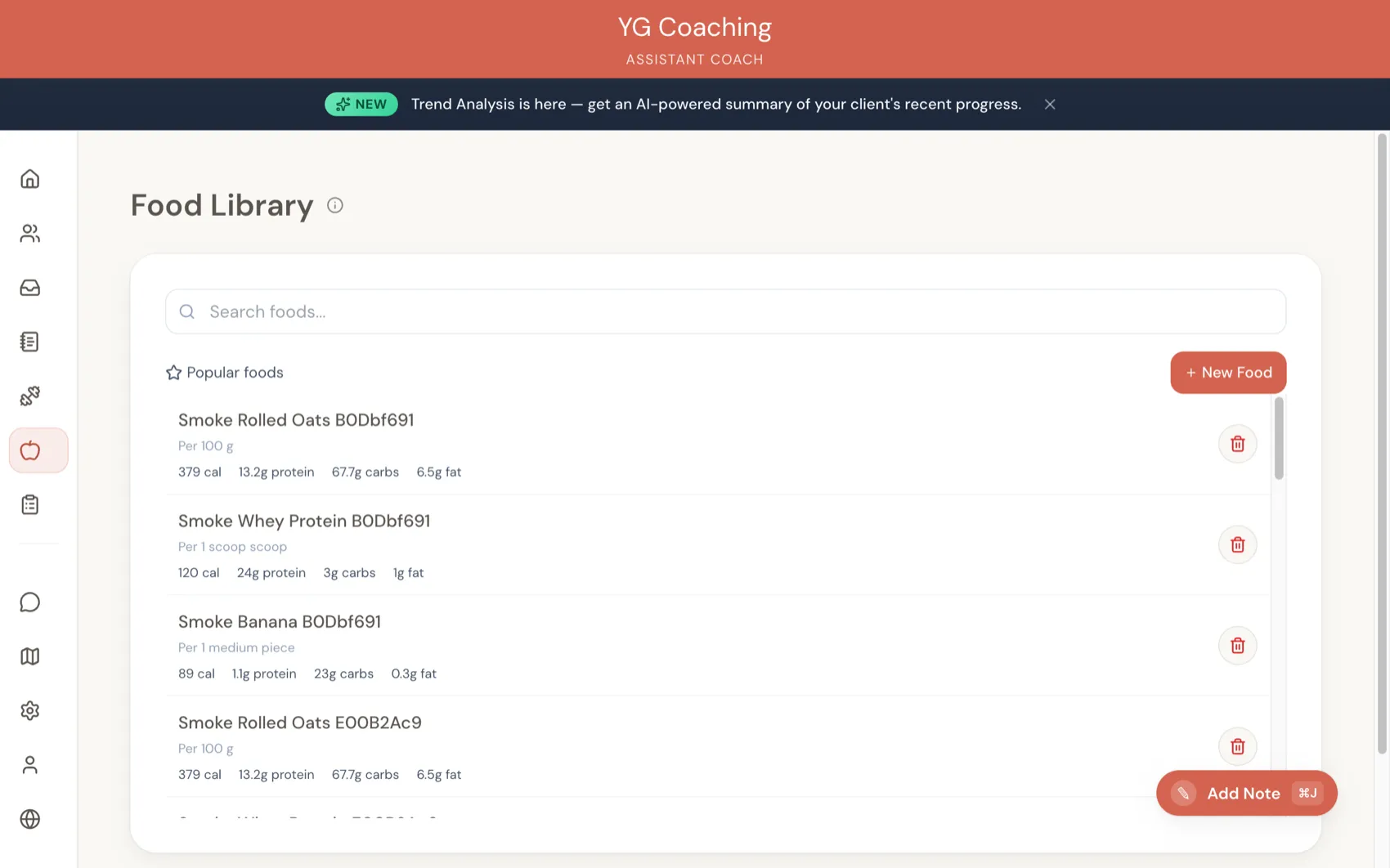
Task: Click '24g protein' on Whey Protein row
Action: tap(271, 573)
